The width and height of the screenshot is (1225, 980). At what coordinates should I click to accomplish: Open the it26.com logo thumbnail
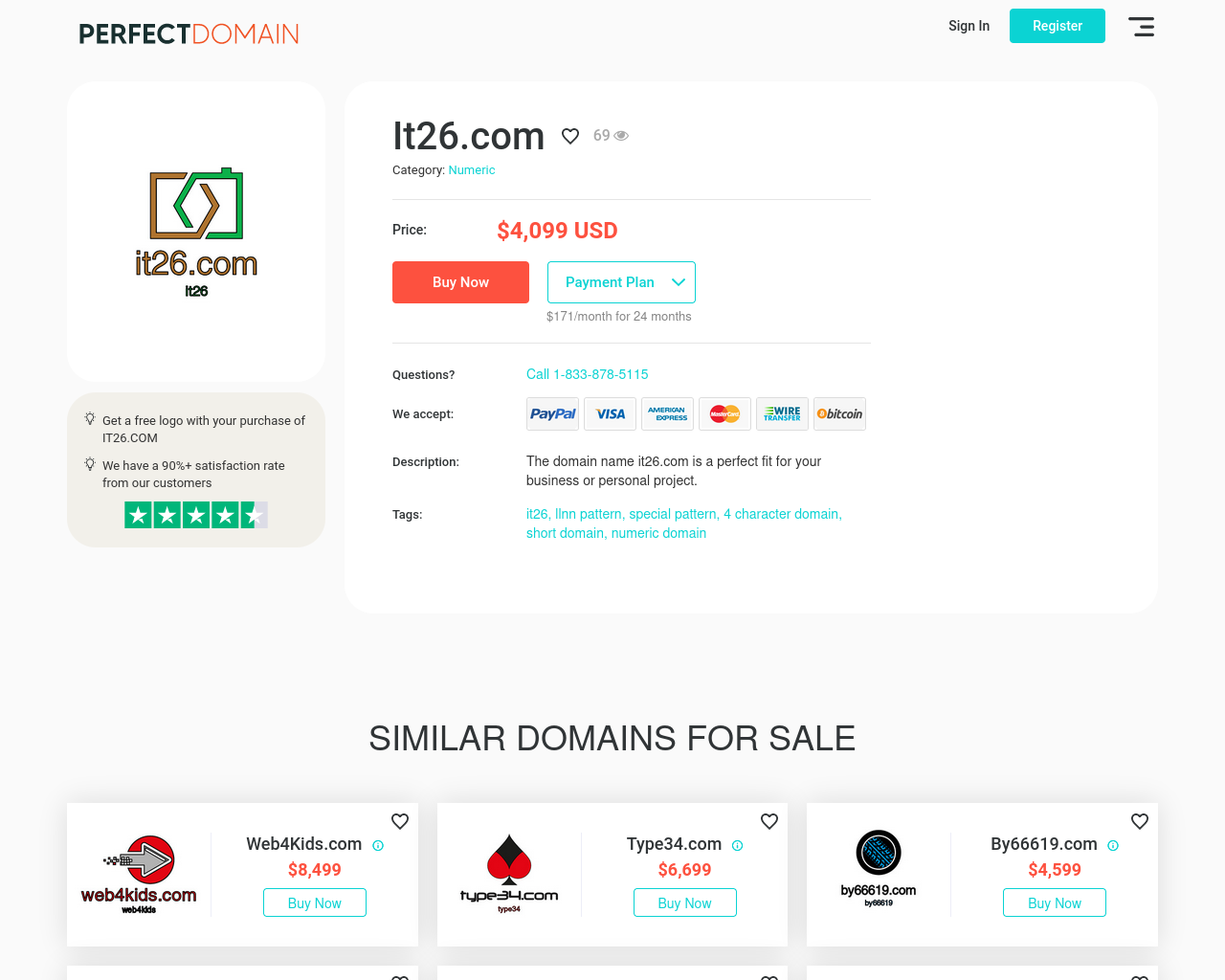196,233
